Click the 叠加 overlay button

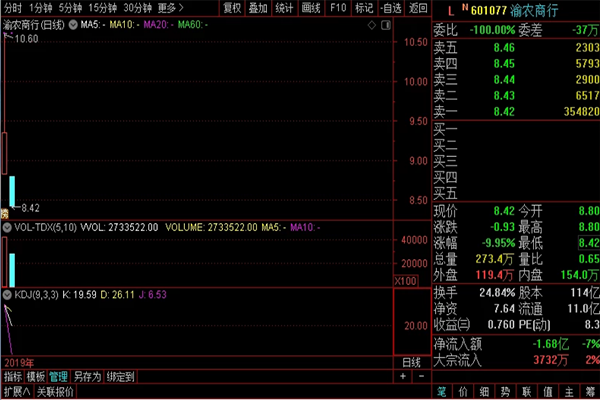tap(258, 8)
